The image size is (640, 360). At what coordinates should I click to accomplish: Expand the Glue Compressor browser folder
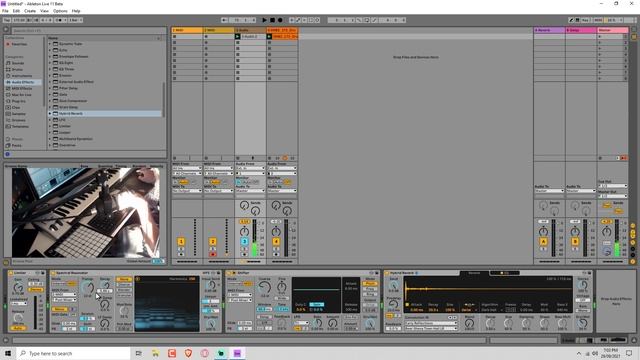50,101
